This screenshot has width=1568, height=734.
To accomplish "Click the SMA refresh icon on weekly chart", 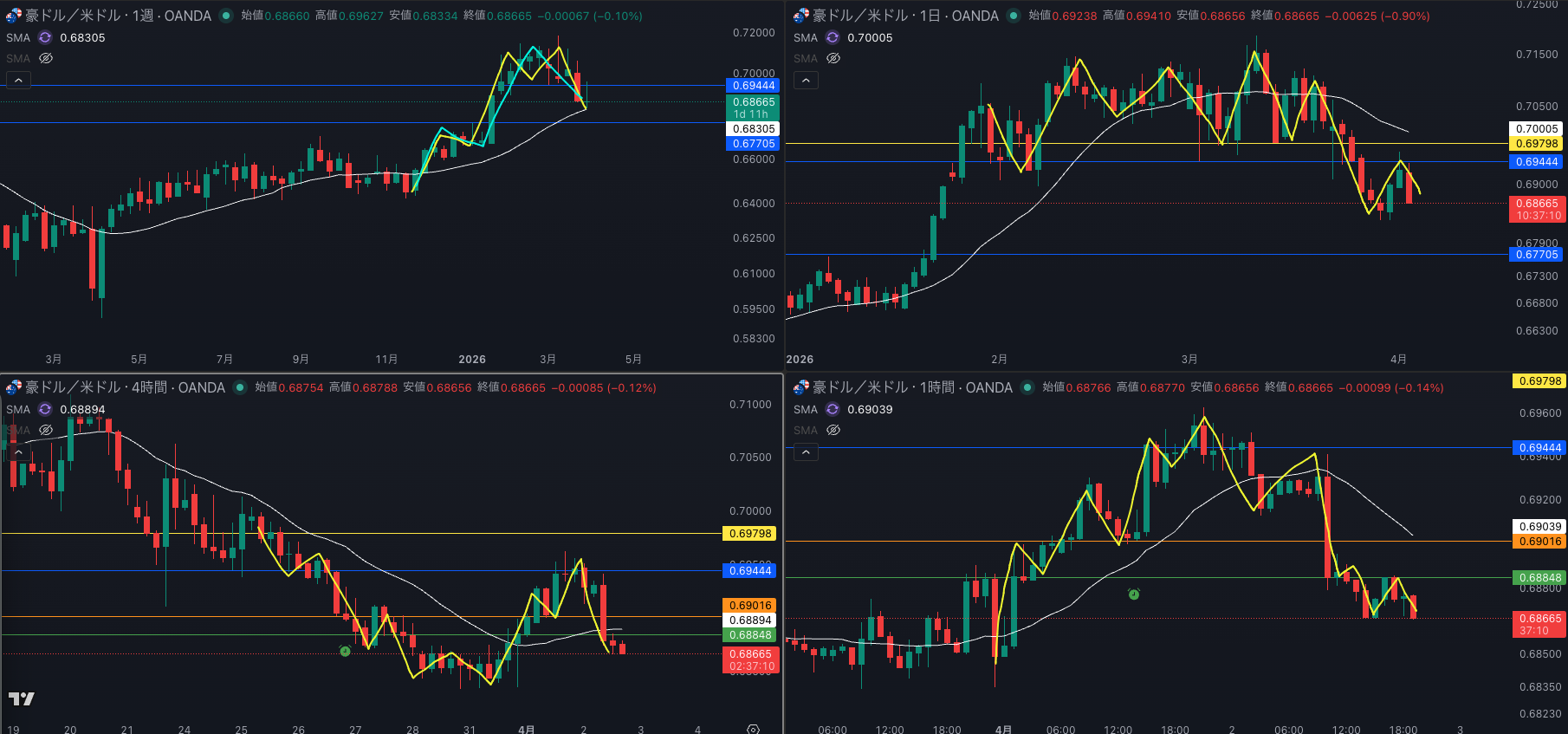I will coord(45,37).
